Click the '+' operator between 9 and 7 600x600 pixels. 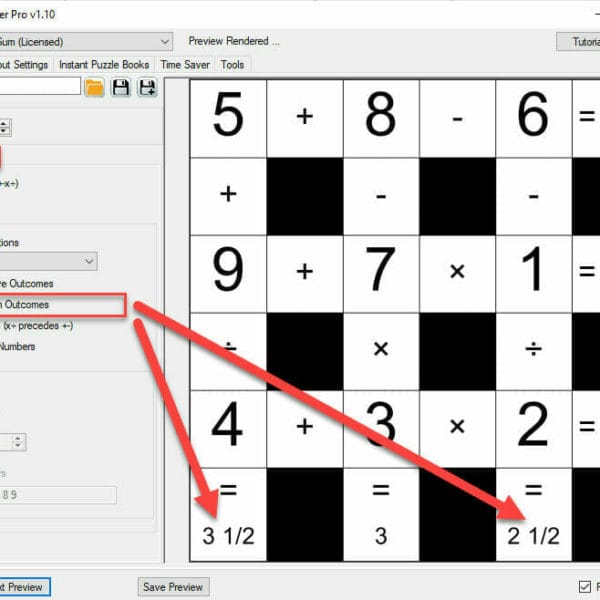pos(305,272)
